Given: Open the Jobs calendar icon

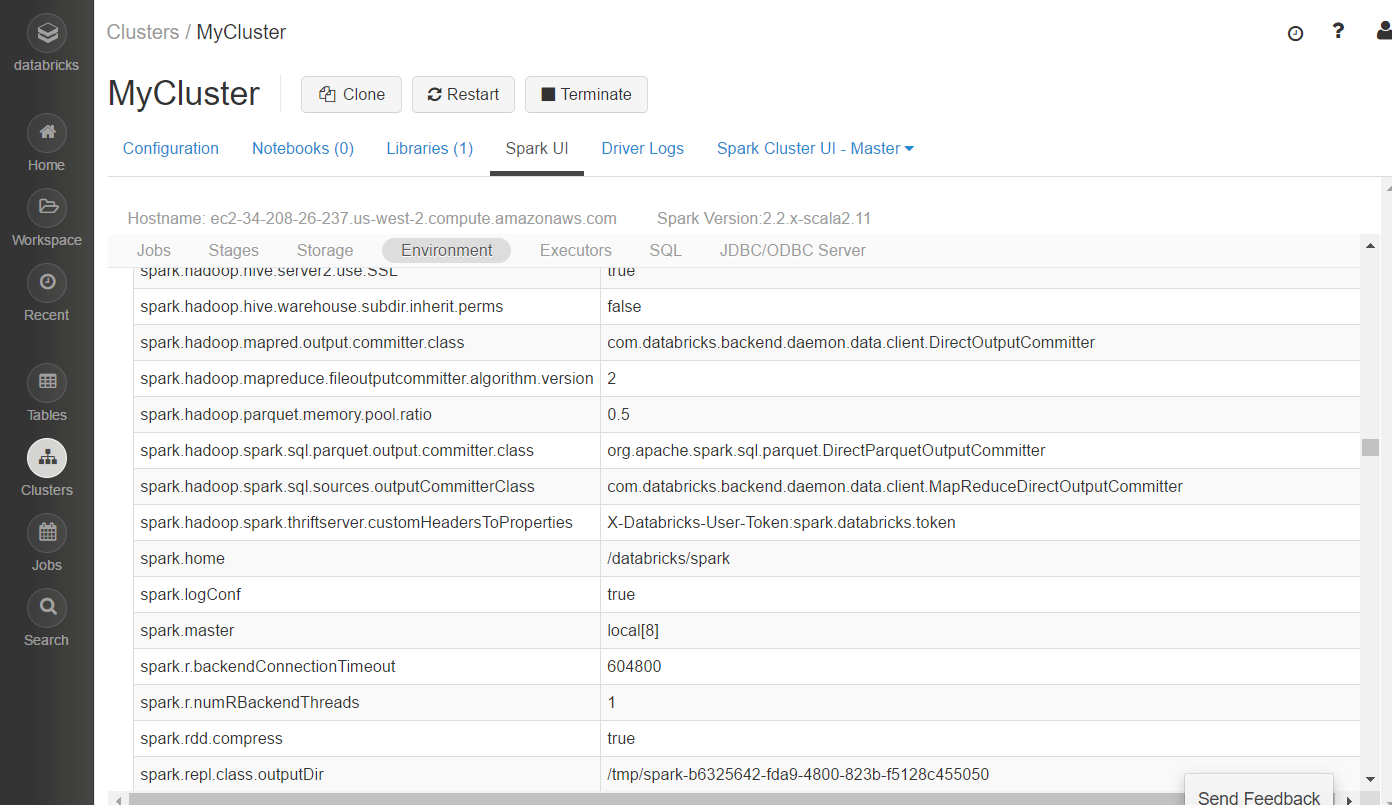Looking at the screenshot, I should click(x=47, y=533).
